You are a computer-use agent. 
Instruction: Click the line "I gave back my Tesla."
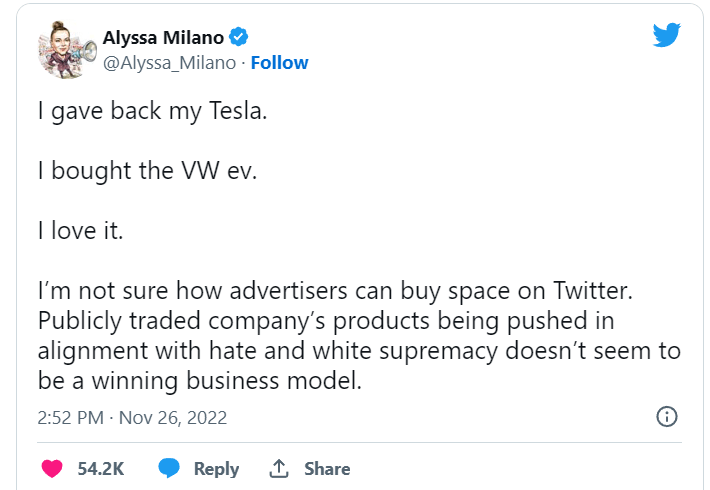(153, 111)
